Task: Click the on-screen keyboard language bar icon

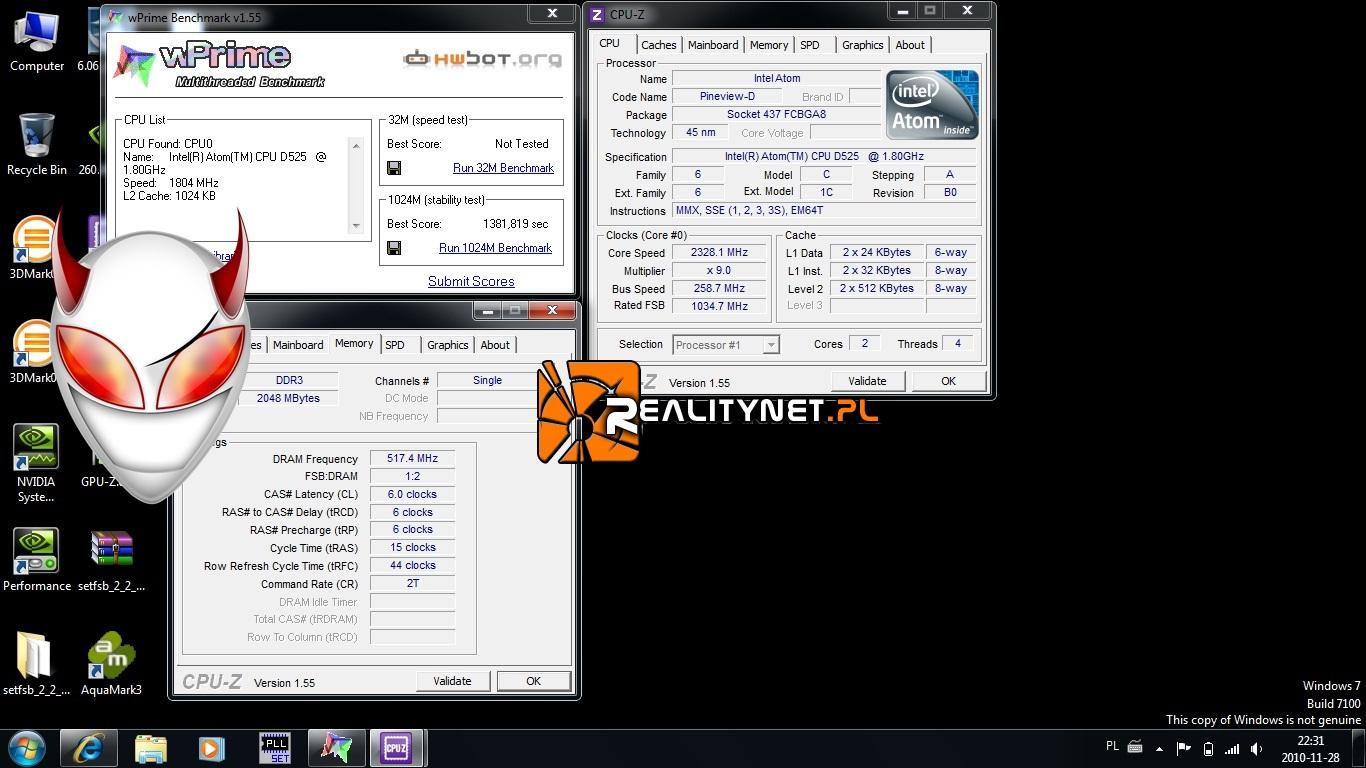Action: pyautogui.click(x=1135, y=747)
